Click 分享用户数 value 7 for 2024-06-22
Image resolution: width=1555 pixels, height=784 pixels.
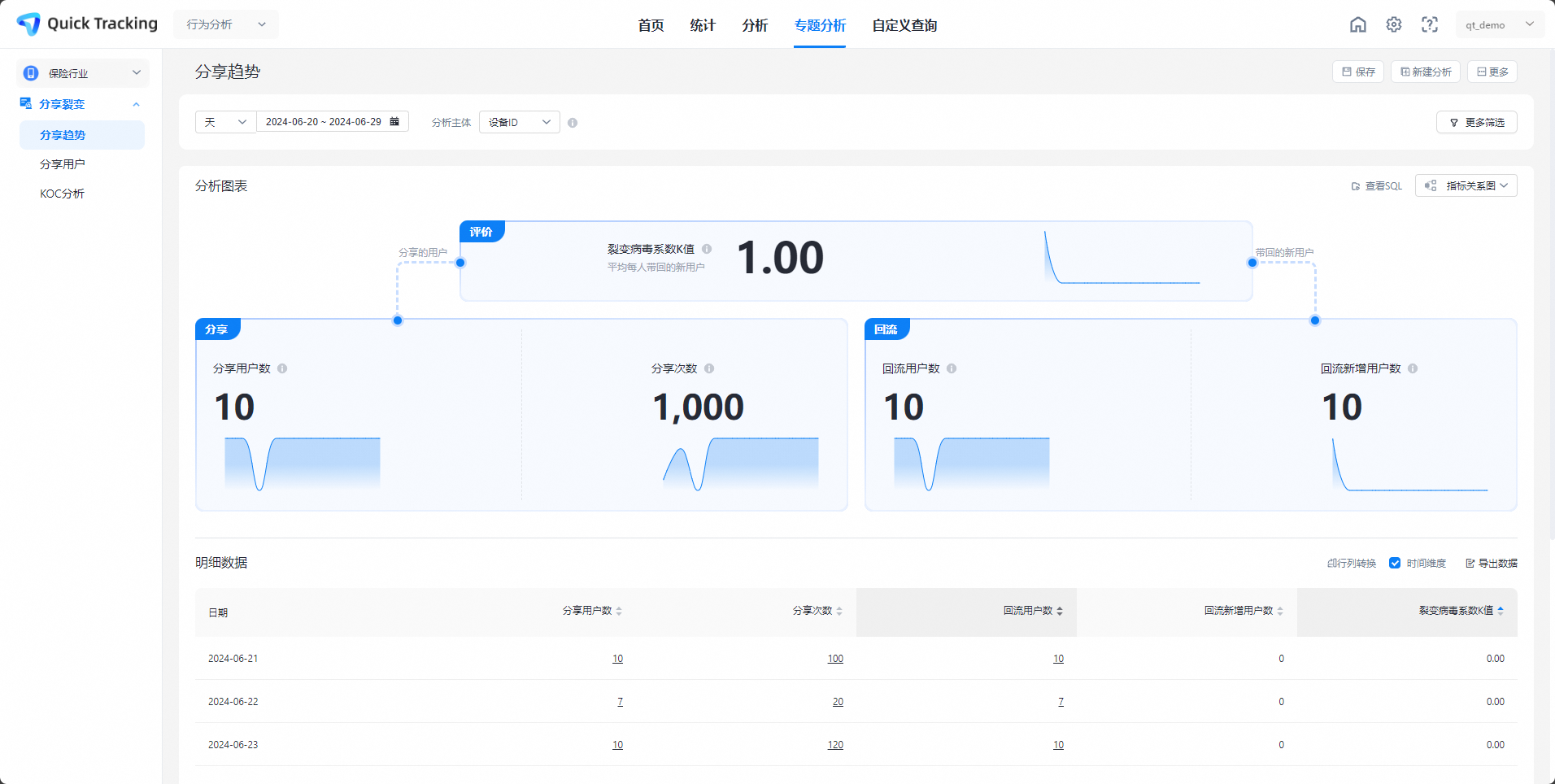pos(620,702)
